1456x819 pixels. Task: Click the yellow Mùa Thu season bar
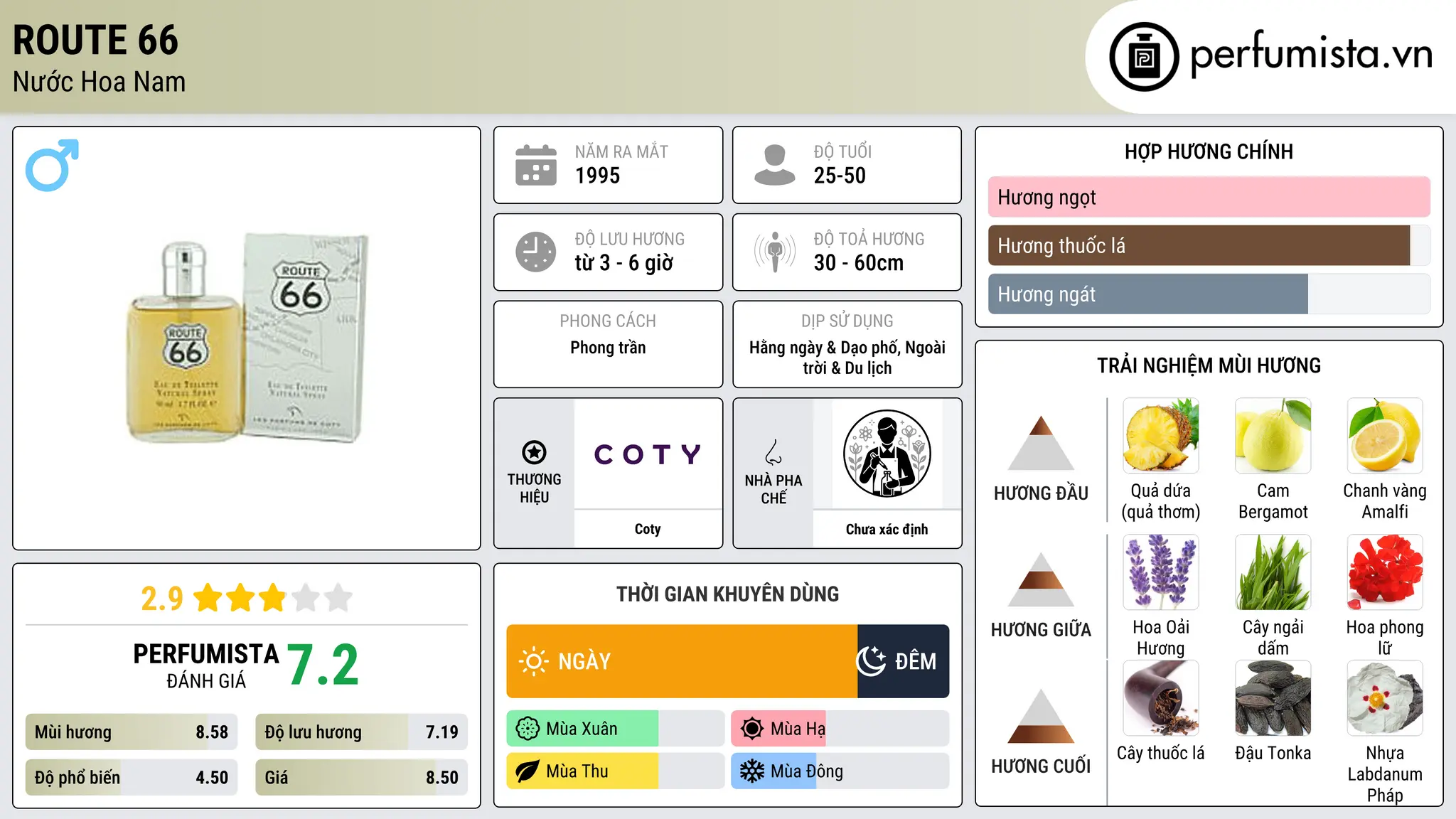(x=582, y=771)
